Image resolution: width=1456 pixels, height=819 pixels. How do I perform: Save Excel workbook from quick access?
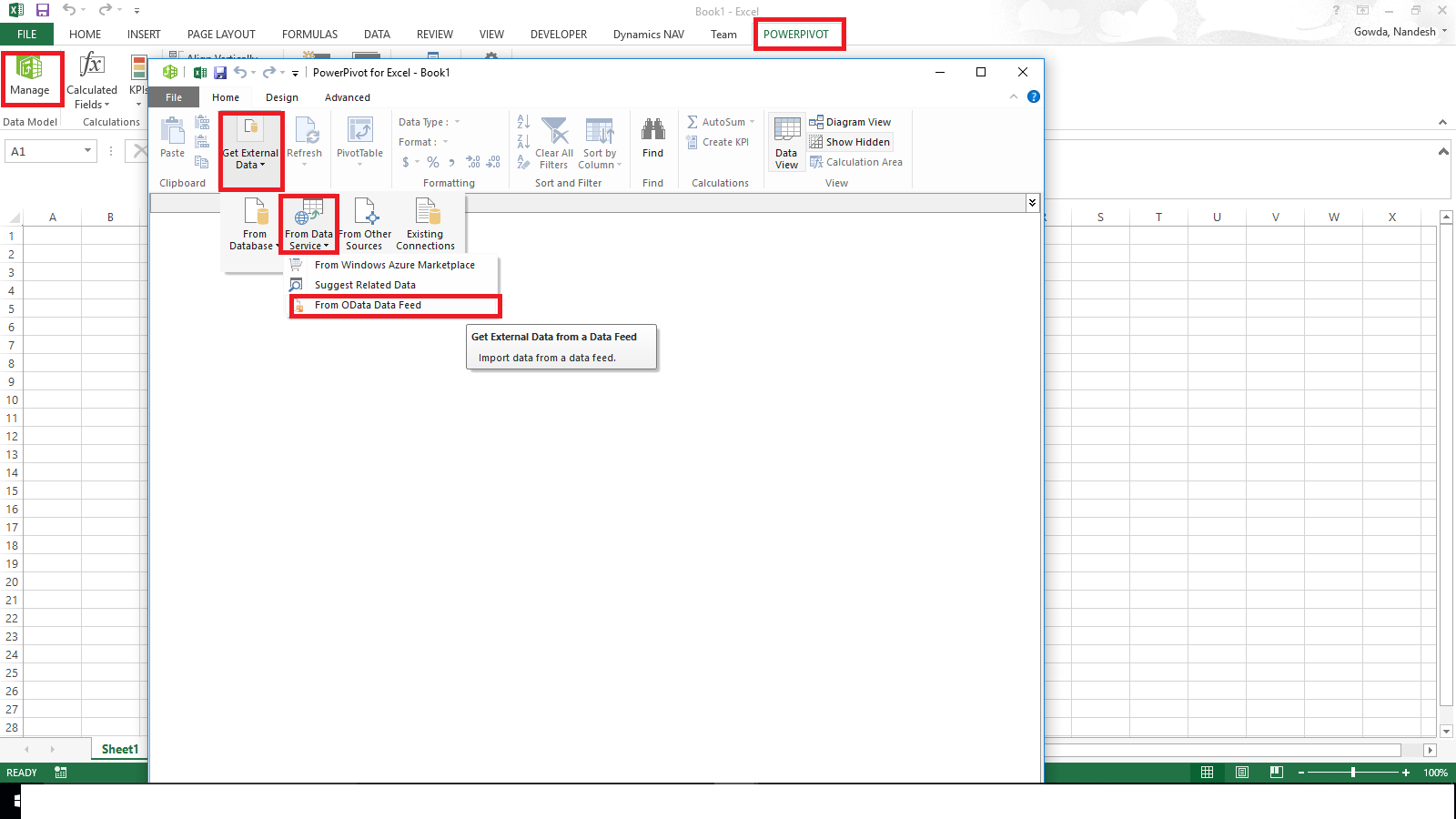click(43, 11)
